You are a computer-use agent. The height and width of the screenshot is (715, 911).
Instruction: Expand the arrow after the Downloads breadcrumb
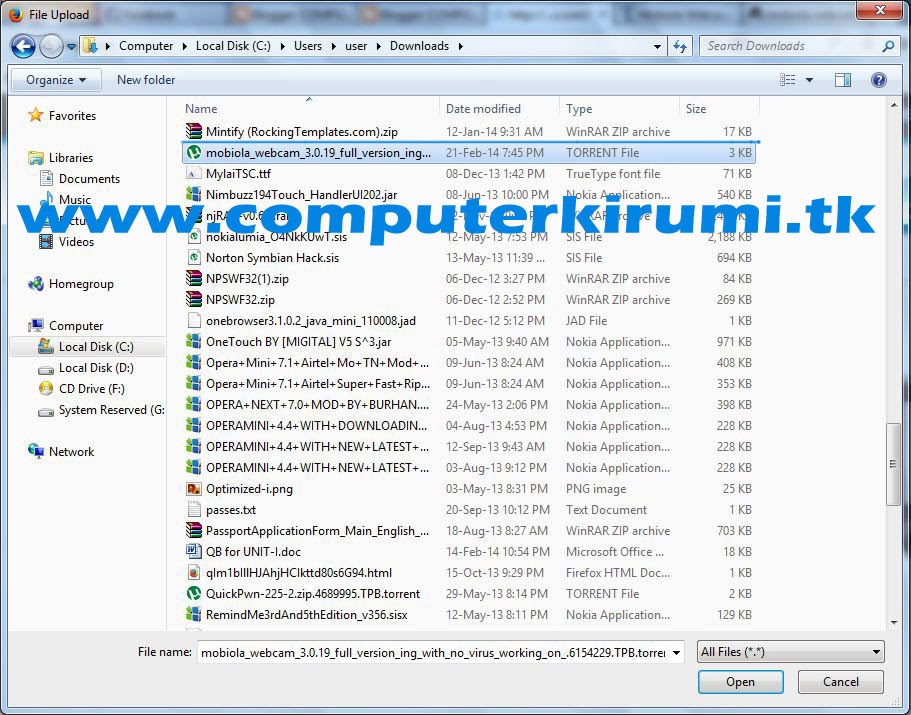pos(461,46)
